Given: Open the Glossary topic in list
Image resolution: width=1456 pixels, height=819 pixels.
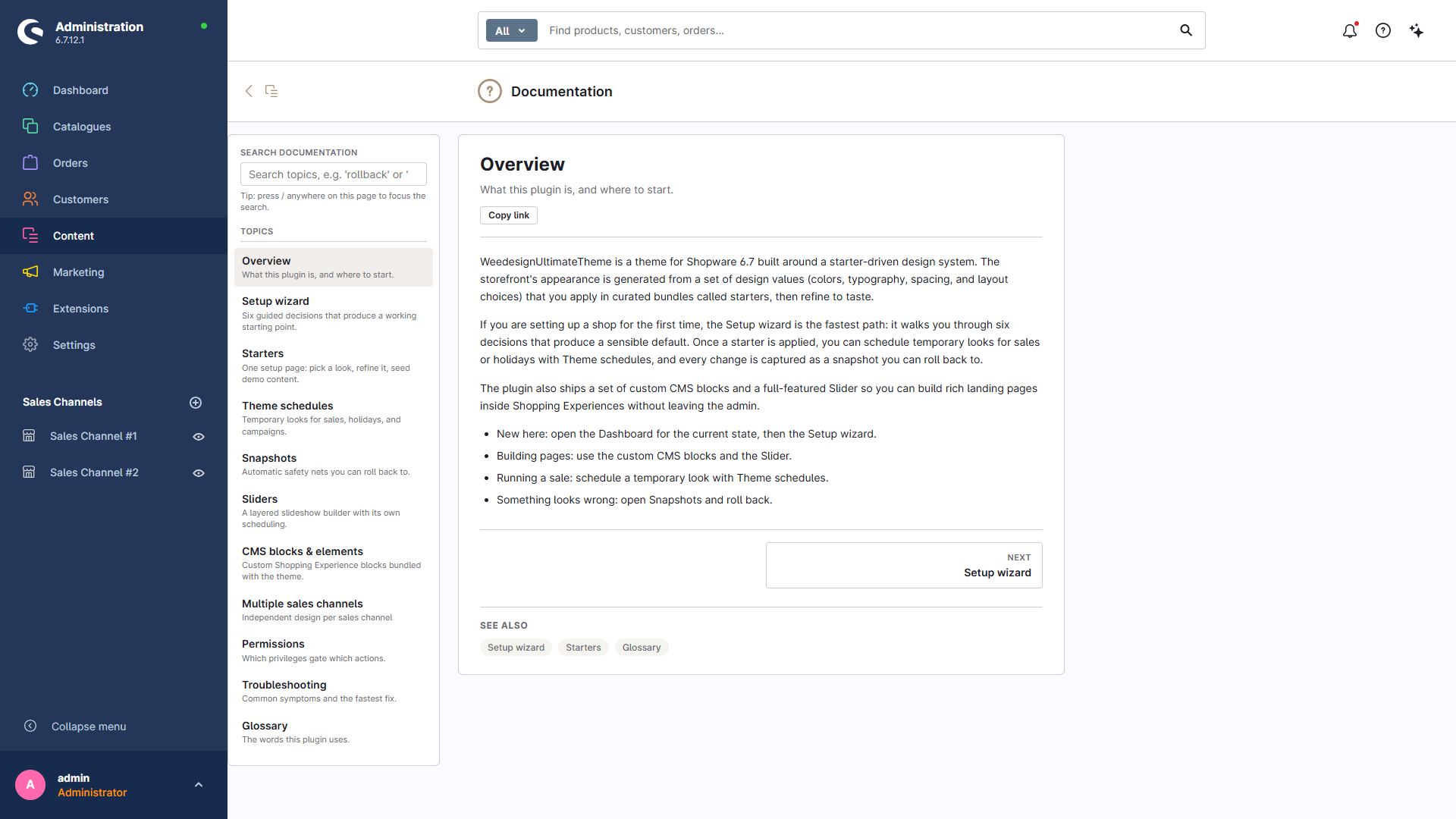Looking at the screenshot, I should click(334, 732).
